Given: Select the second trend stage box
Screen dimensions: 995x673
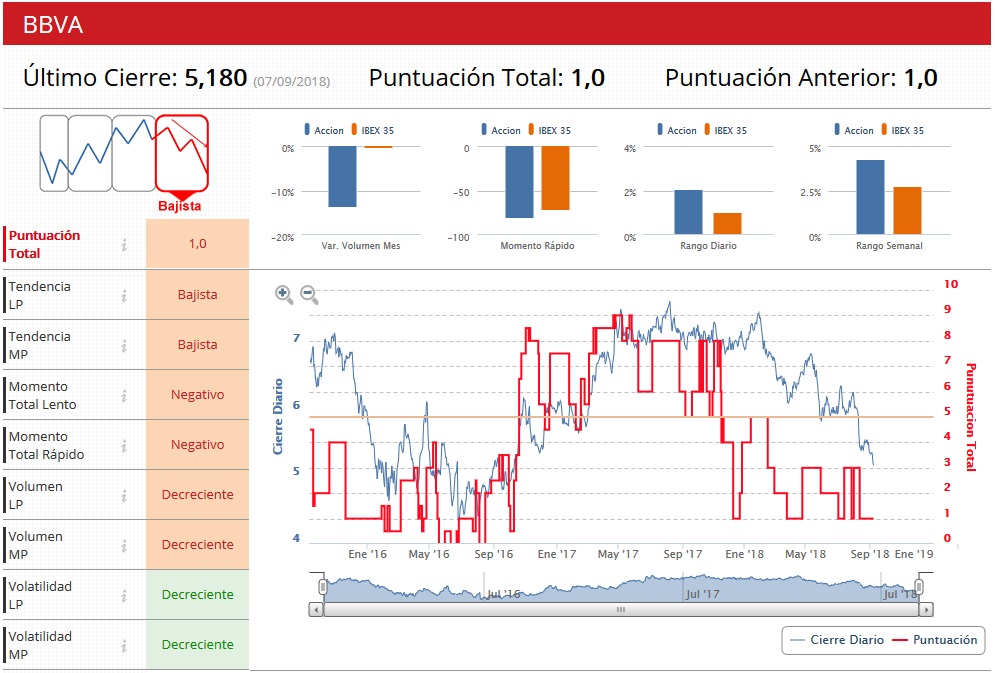Looking at the screenshot, I should pyautogui.click(x=90, y=153).
